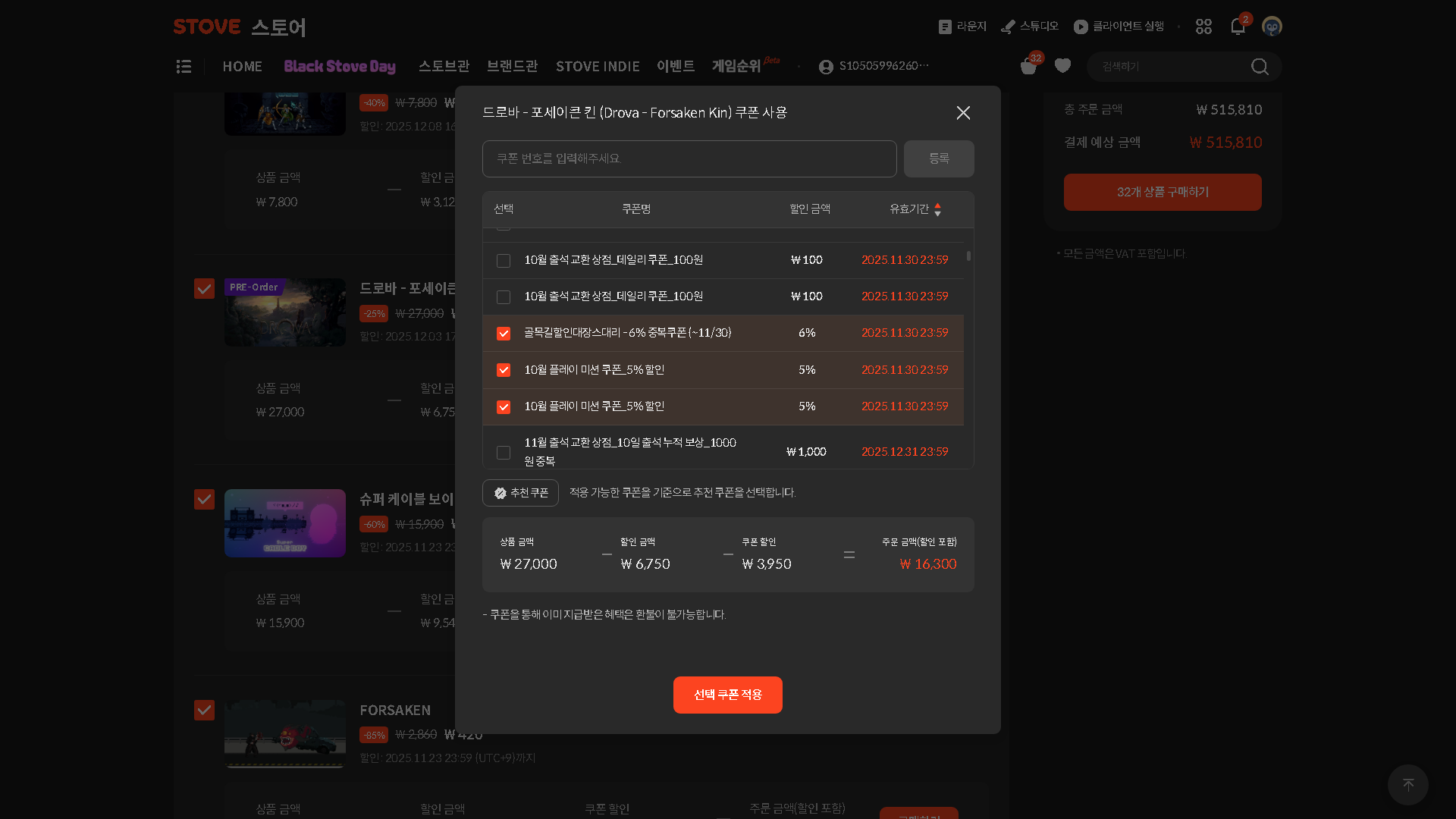1456x819 pixels.
Task: Click the search magnifier icon
Action: [x=1260, y=67]
